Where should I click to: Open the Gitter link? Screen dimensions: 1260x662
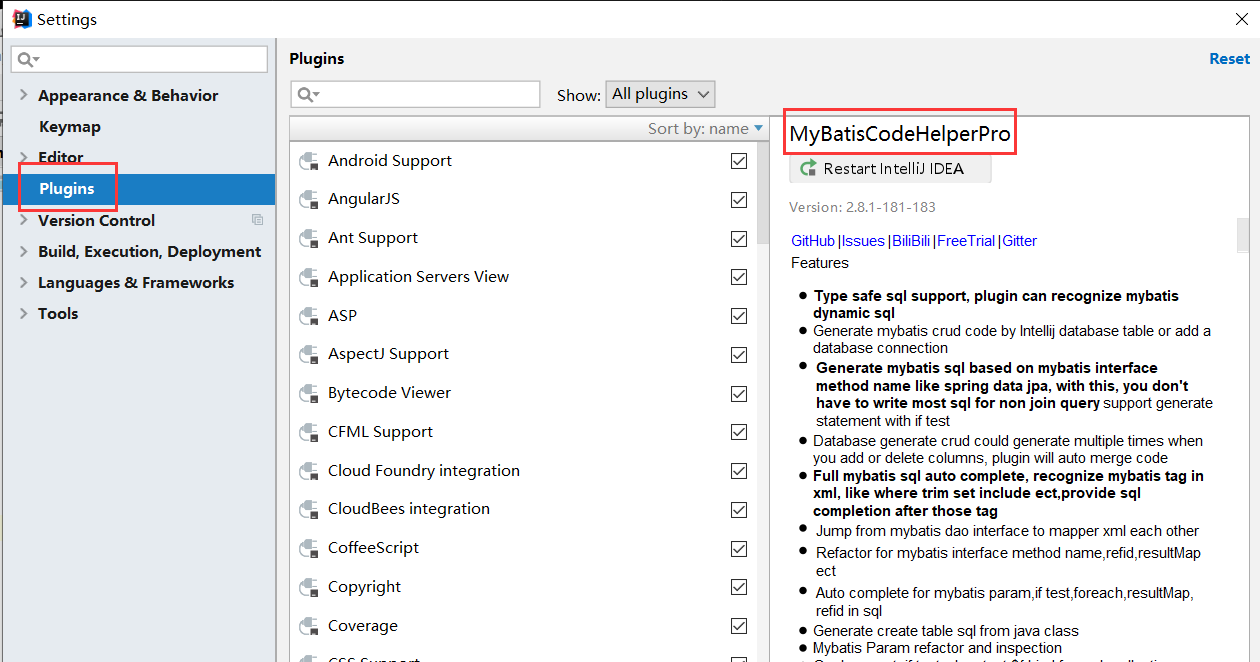point(1020,241)
